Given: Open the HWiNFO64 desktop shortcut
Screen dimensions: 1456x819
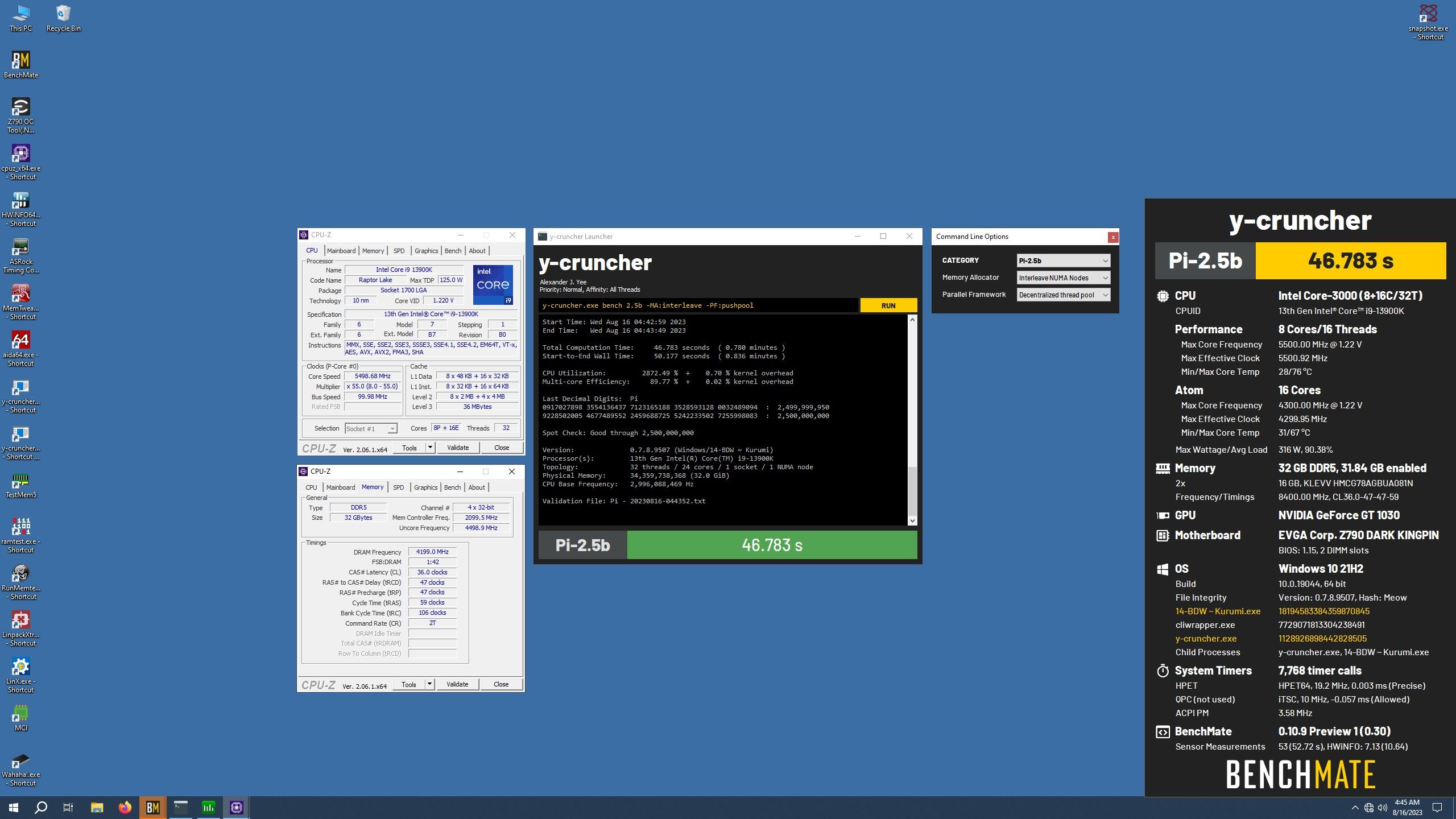Looking at the screenshot, I should [x=20, y=209].
